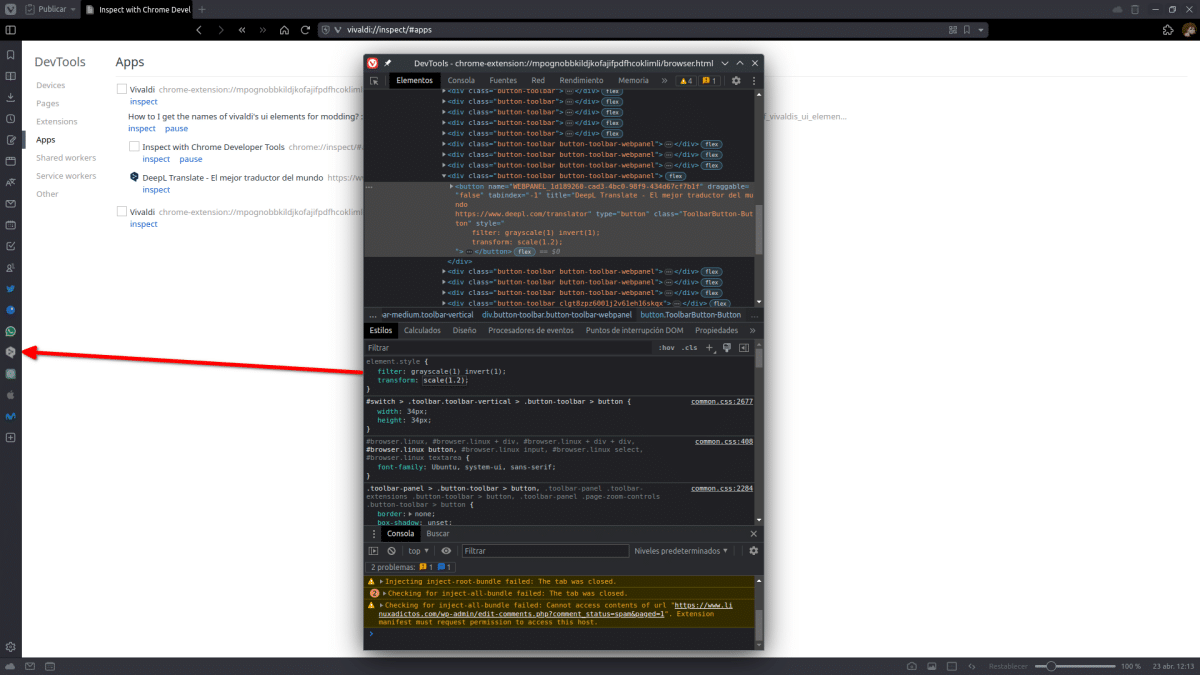Switch to the Rendimiento panel

pos(581,80)
